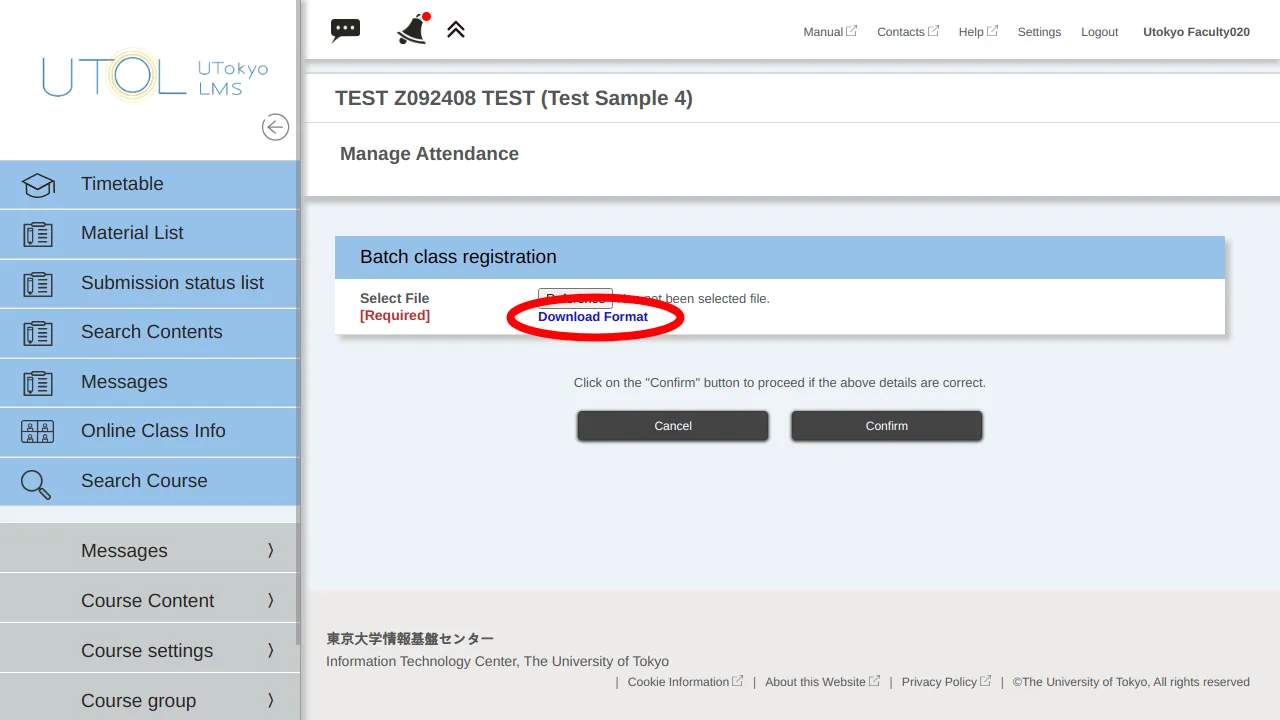The width and height of the screenshot is (1280, 720).
Task: Expand the Messages submenu chevron
Action: click(x=270, y=550)
